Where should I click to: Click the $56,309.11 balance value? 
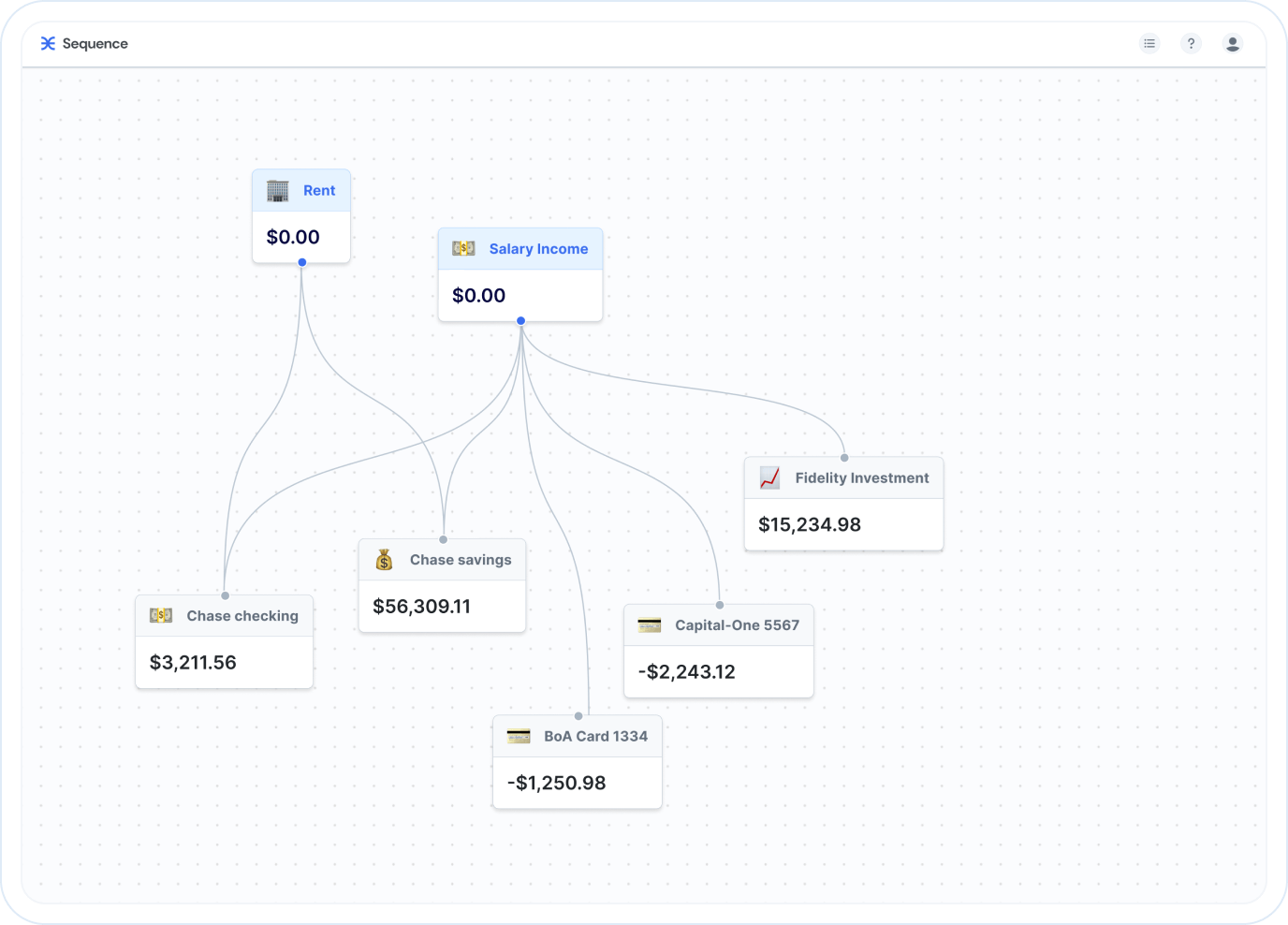[422, 607]
